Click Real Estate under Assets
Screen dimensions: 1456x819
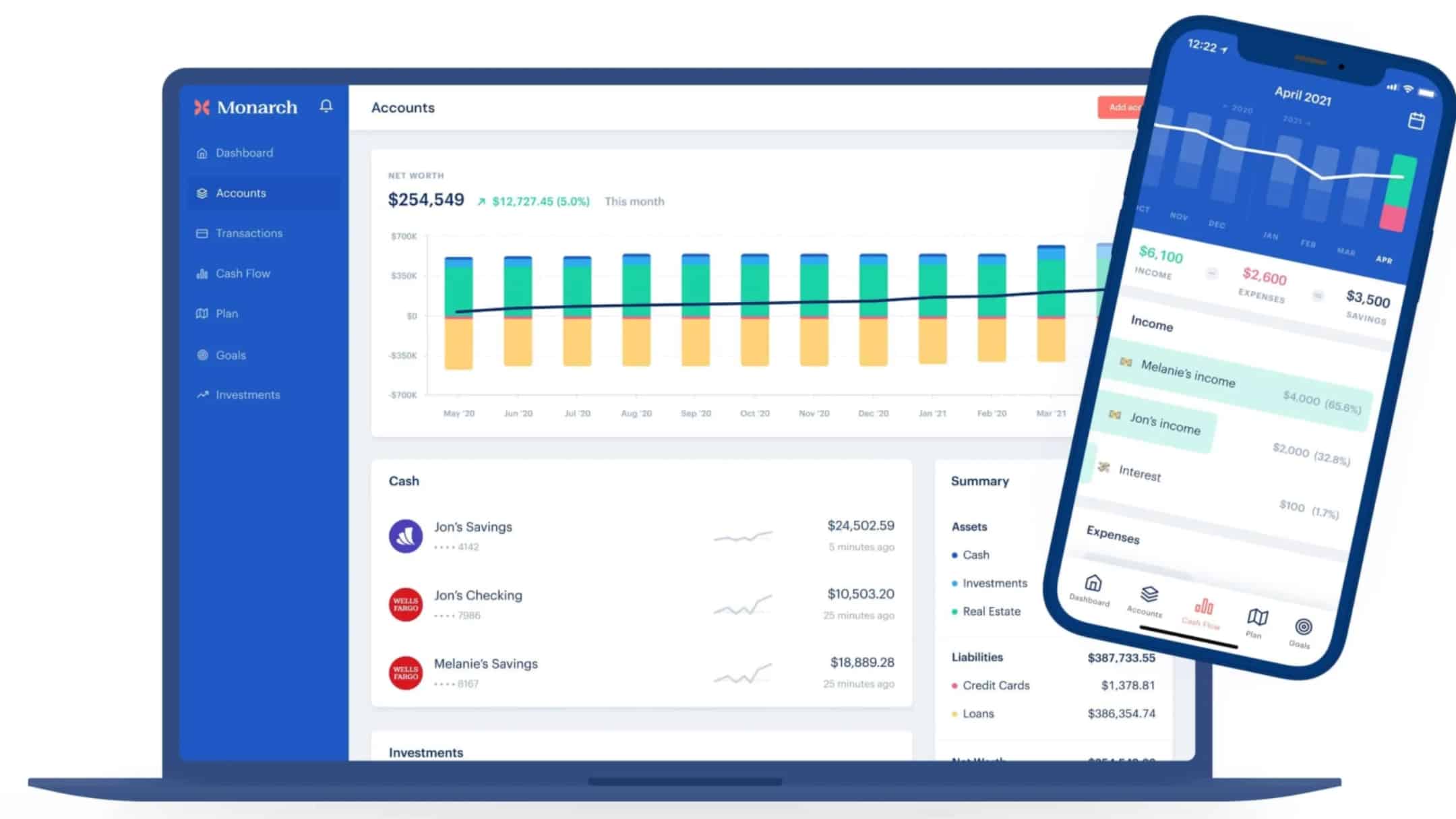pos(985,611)
